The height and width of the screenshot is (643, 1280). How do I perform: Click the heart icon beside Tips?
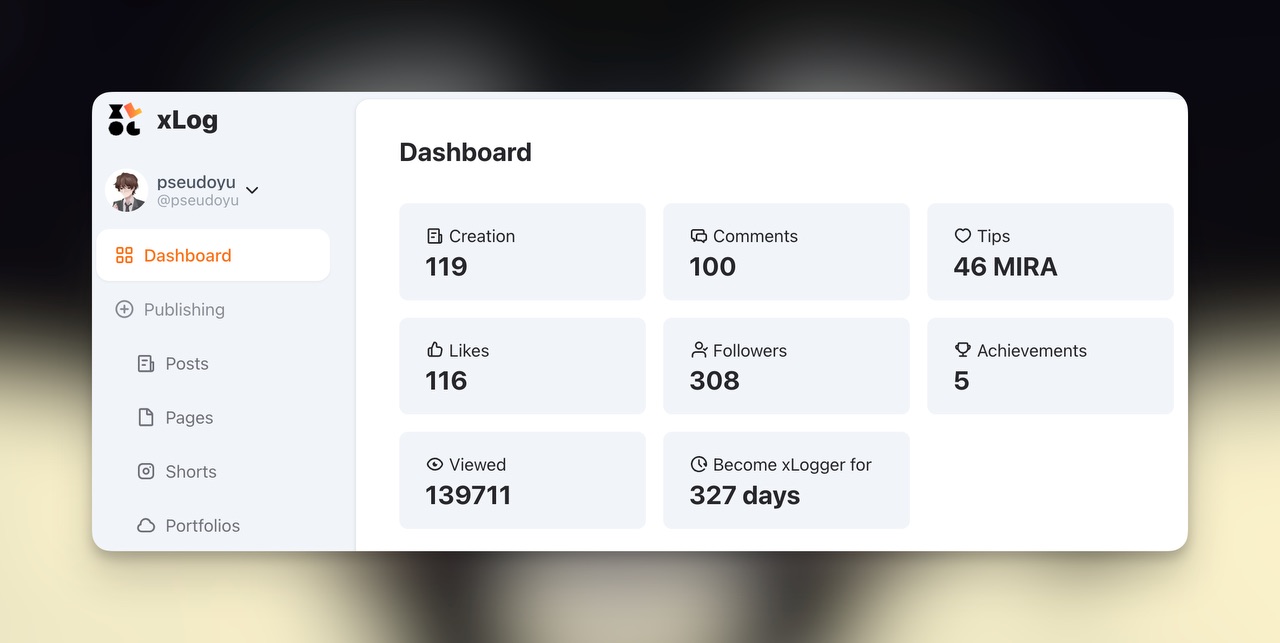(962, 236)
